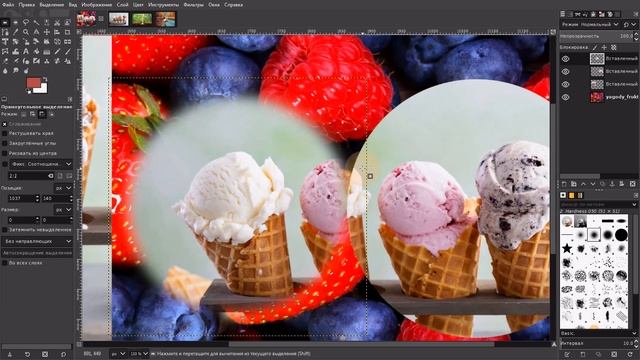The height and width of the screenshot is (360, 640).
Task: Refresh brushes in the brushes panel footer
Action: point(630,354)
